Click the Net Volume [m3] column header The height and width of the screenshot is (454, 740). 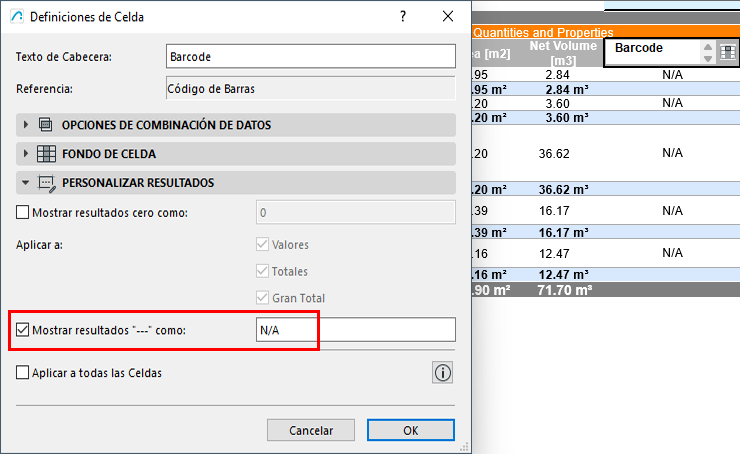pos(563,53)
